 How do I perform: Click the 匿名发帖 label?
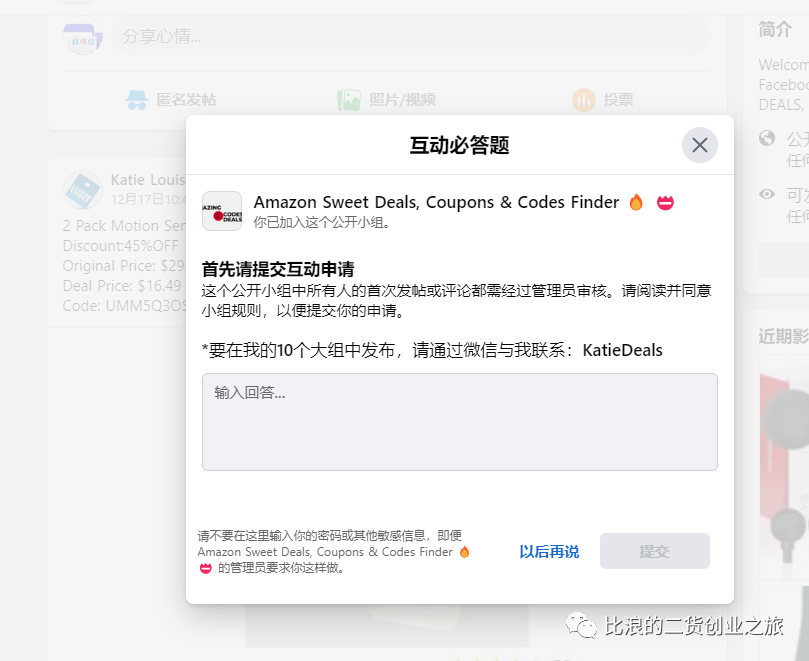coord(186,100)
